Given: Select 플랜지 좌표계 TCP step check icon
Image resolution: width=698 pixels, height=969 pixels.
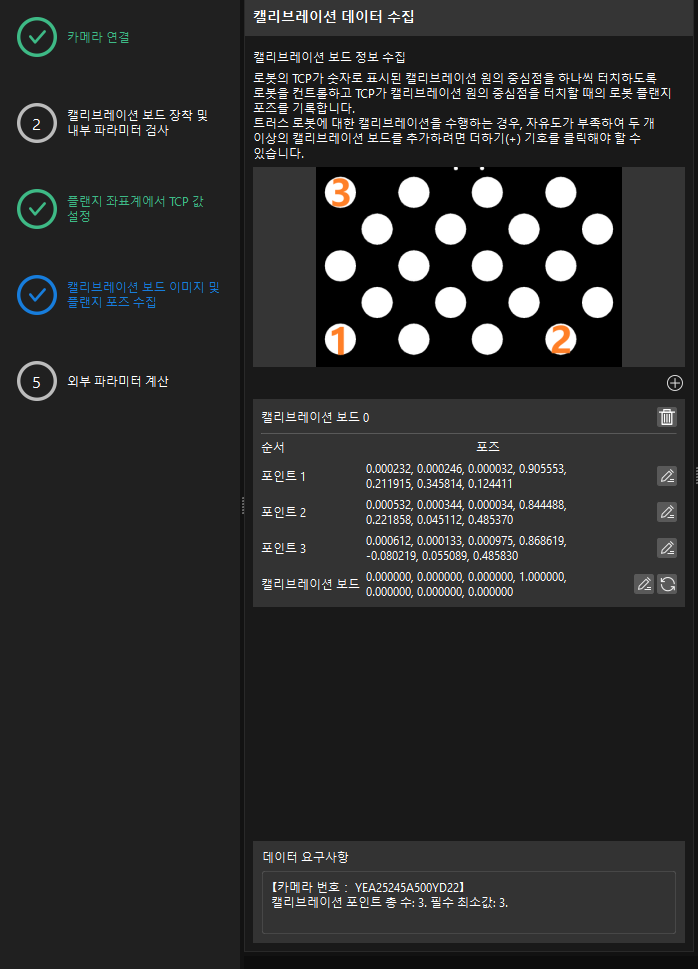Looking at the screenshot, I should [x=37, y=209].
